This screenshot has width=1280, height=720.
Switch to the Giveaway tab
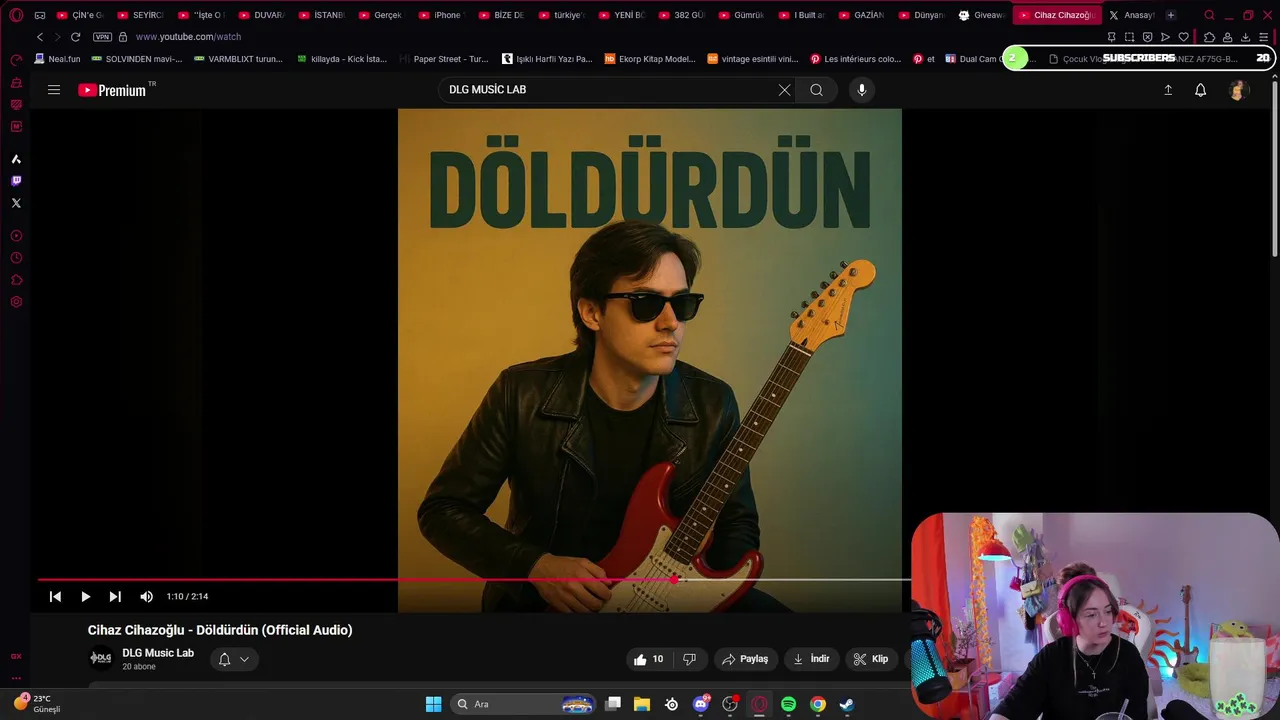point(981,15)
